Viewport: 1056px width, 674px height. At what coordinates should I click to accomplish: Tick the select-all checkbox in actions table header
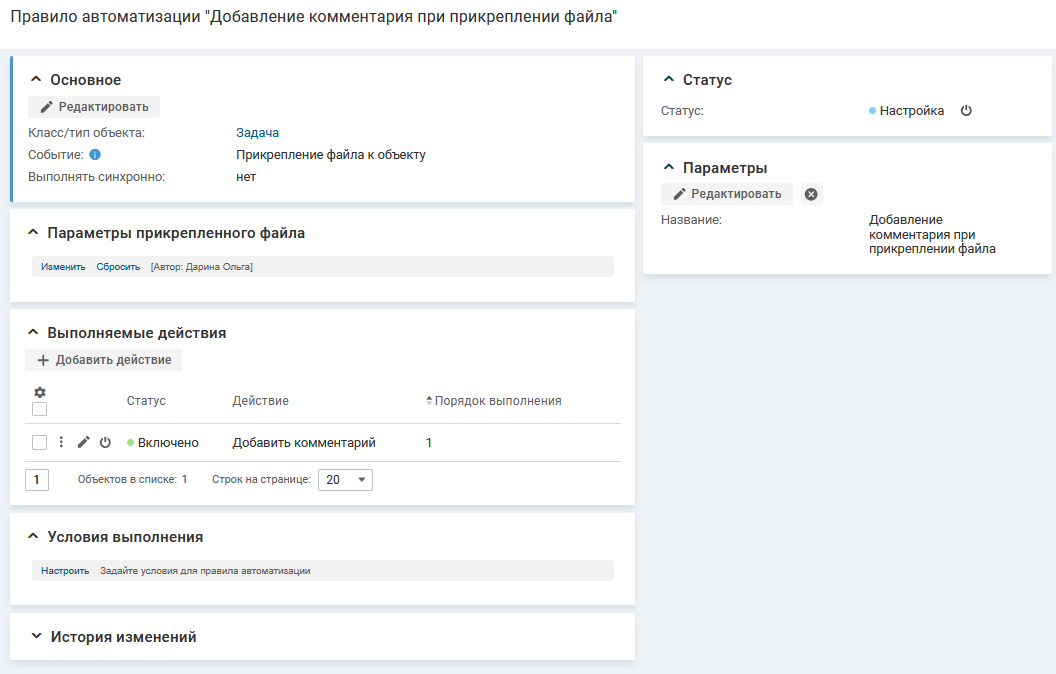[40, 409]
